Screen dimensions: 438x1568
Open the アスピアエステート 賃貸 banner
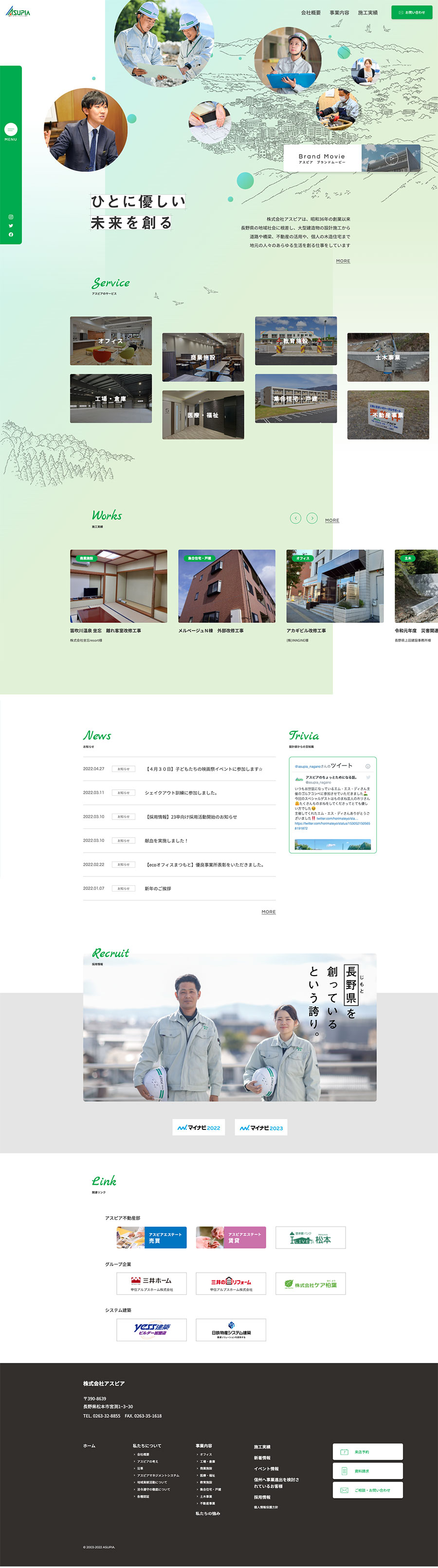[x=231, y=1237]
